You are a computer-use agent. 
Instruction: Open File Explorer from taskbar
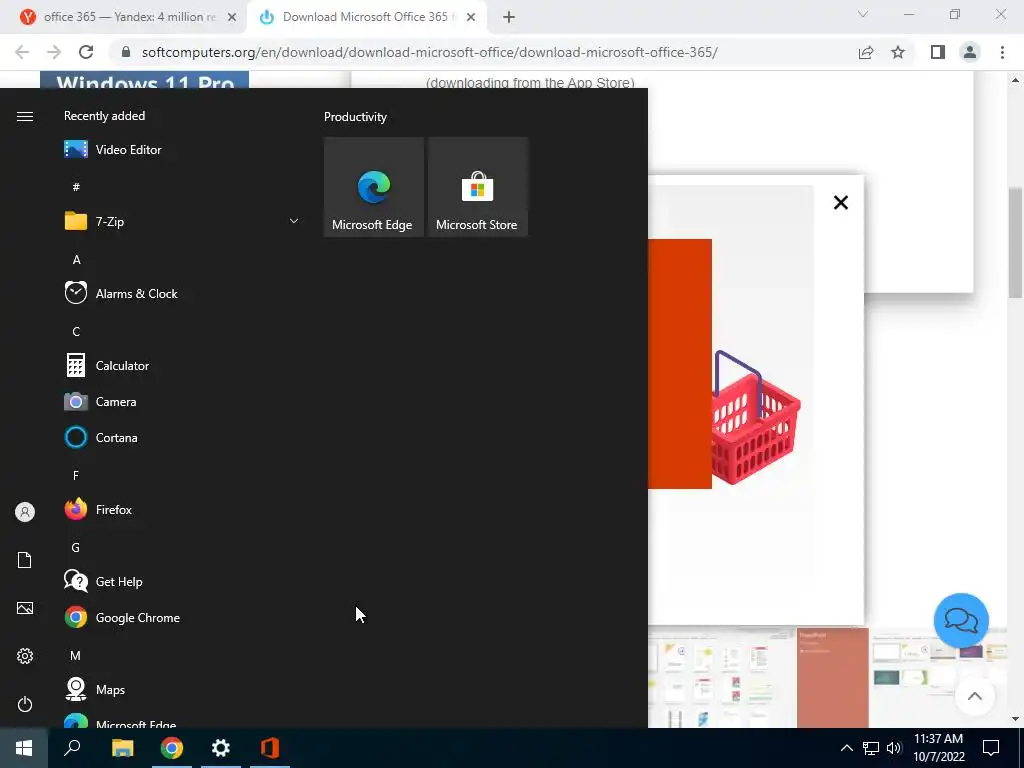(122, 748)
